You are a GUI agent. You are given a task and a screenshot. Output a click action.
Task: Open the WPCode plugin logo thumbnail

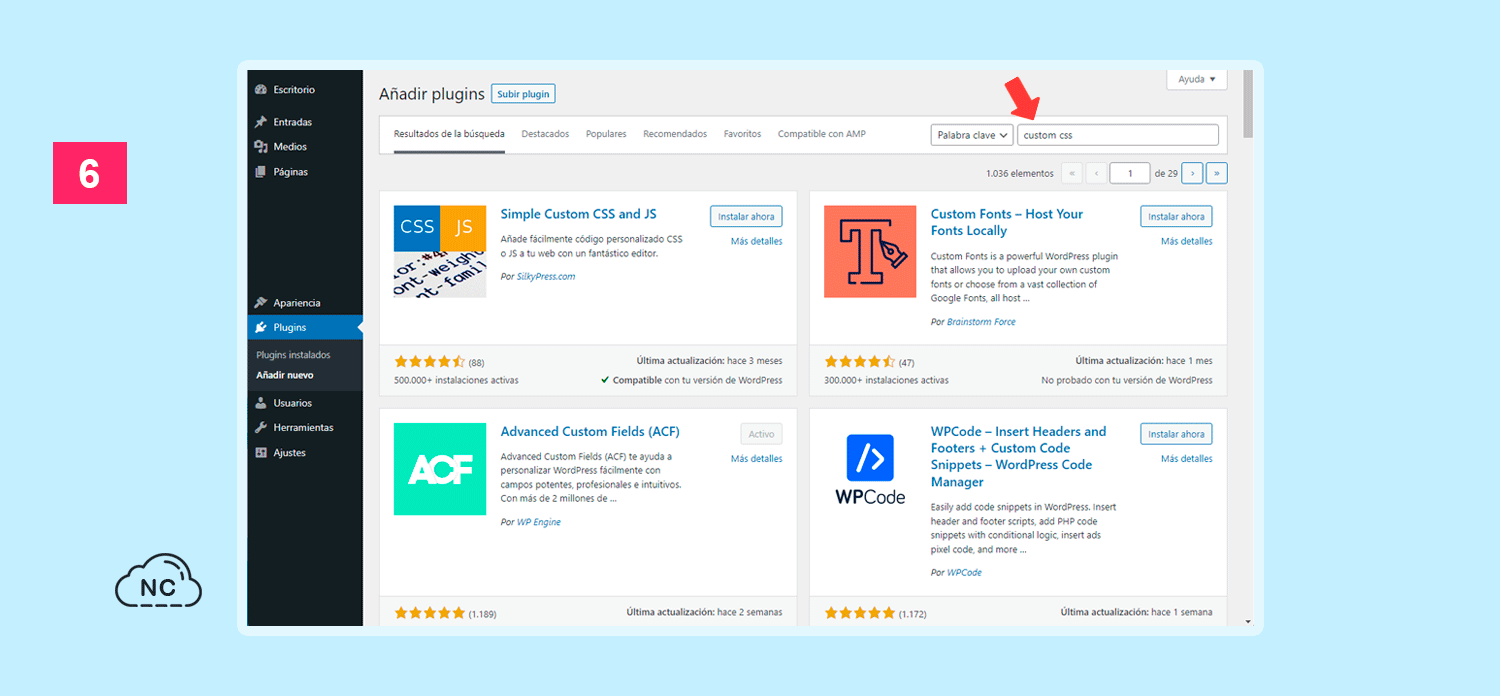870,469
